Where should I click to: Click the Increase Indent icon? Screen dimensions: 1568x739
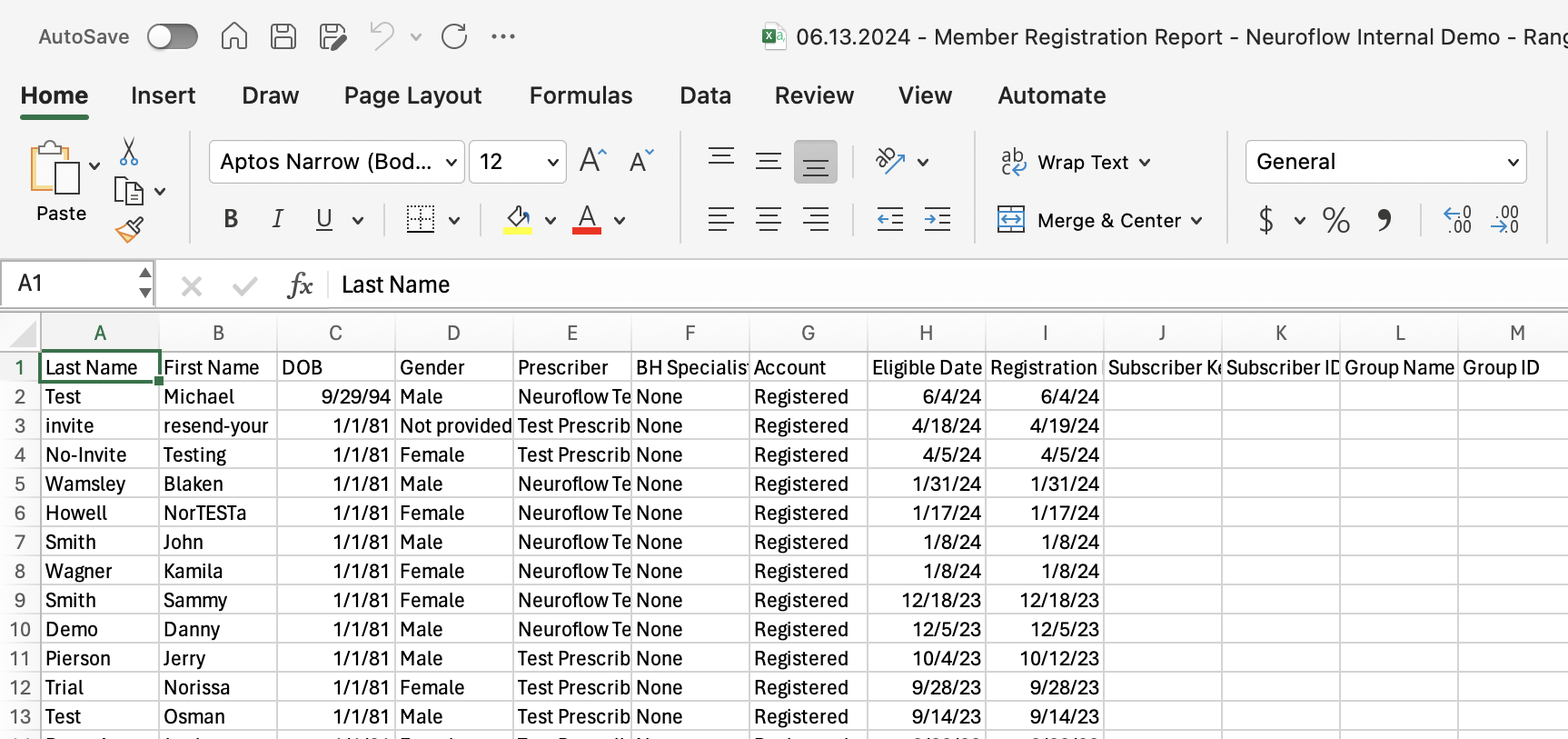coord(938,219)
